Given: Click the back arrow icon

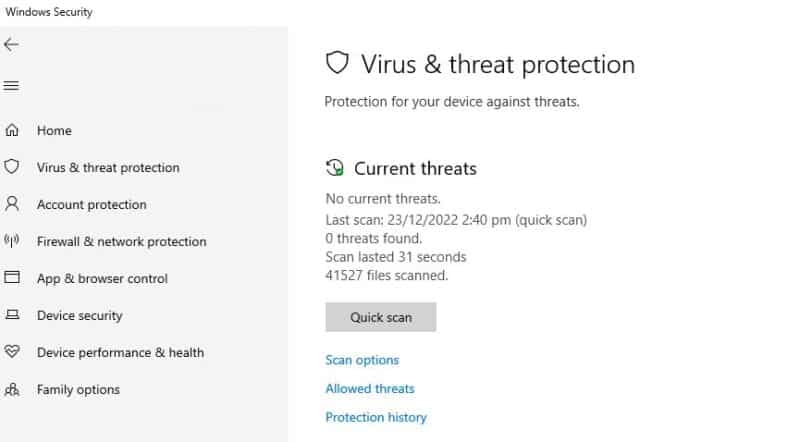Looking at the screenshot, I should 11,45.
